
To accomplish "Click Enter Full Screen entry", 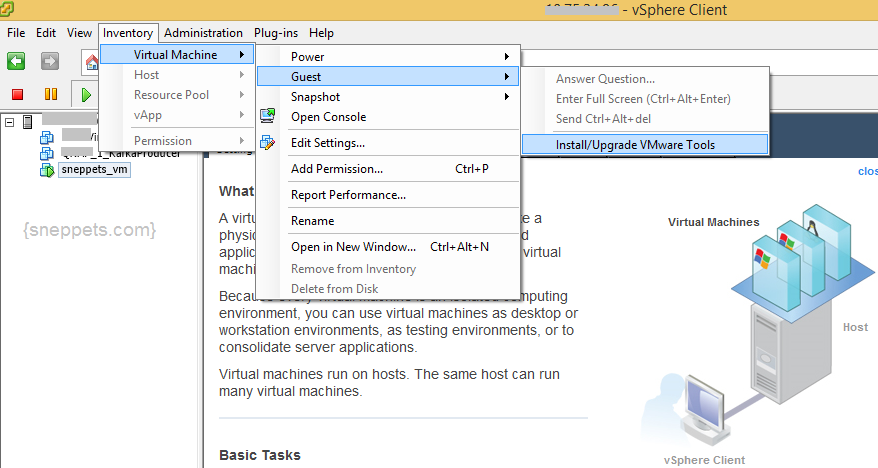I will (645, 99).
